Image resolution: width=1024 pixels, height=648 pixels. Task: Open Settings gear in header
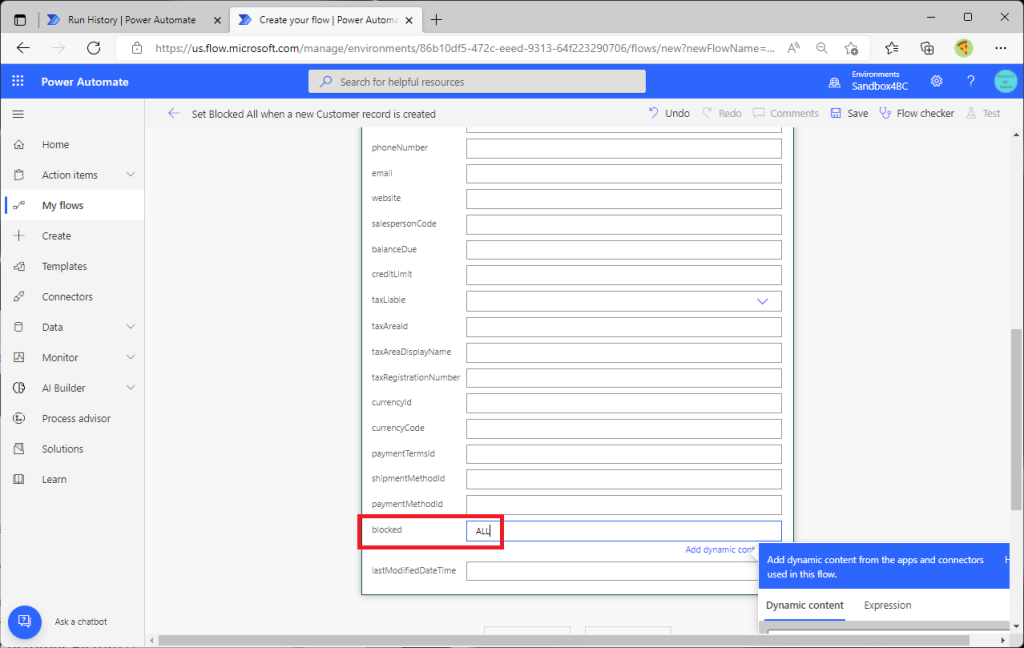[936, 81]
